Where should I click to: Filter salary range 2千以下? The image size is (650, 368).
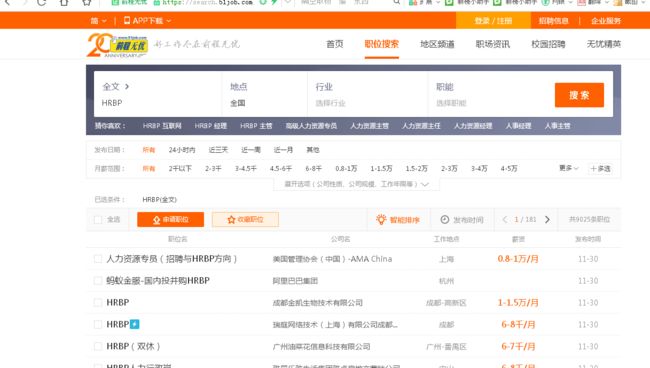click(x=180, y=168)
